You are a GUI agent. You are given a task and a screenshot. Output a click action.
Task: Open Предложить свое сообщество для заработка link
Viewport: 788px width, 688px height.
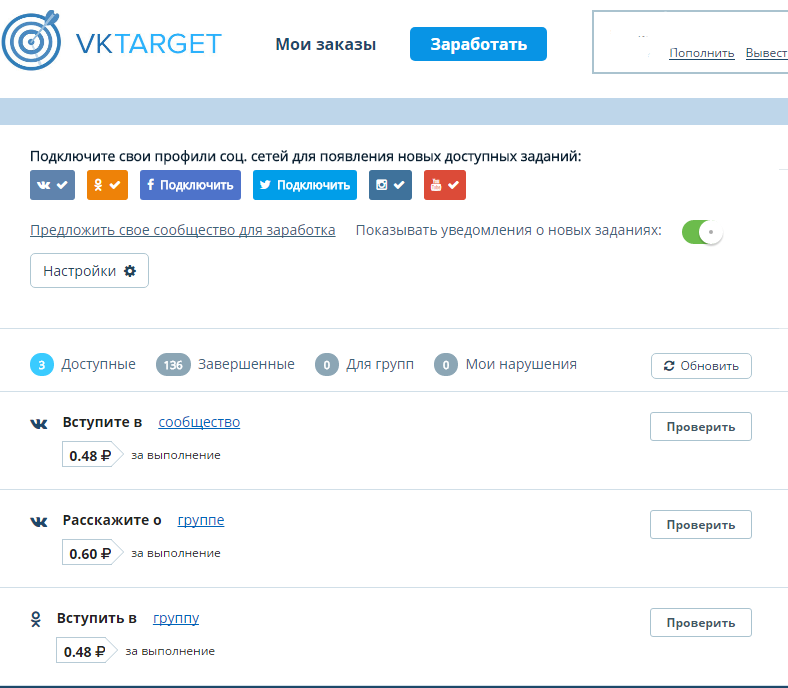(x=183, y=230)
